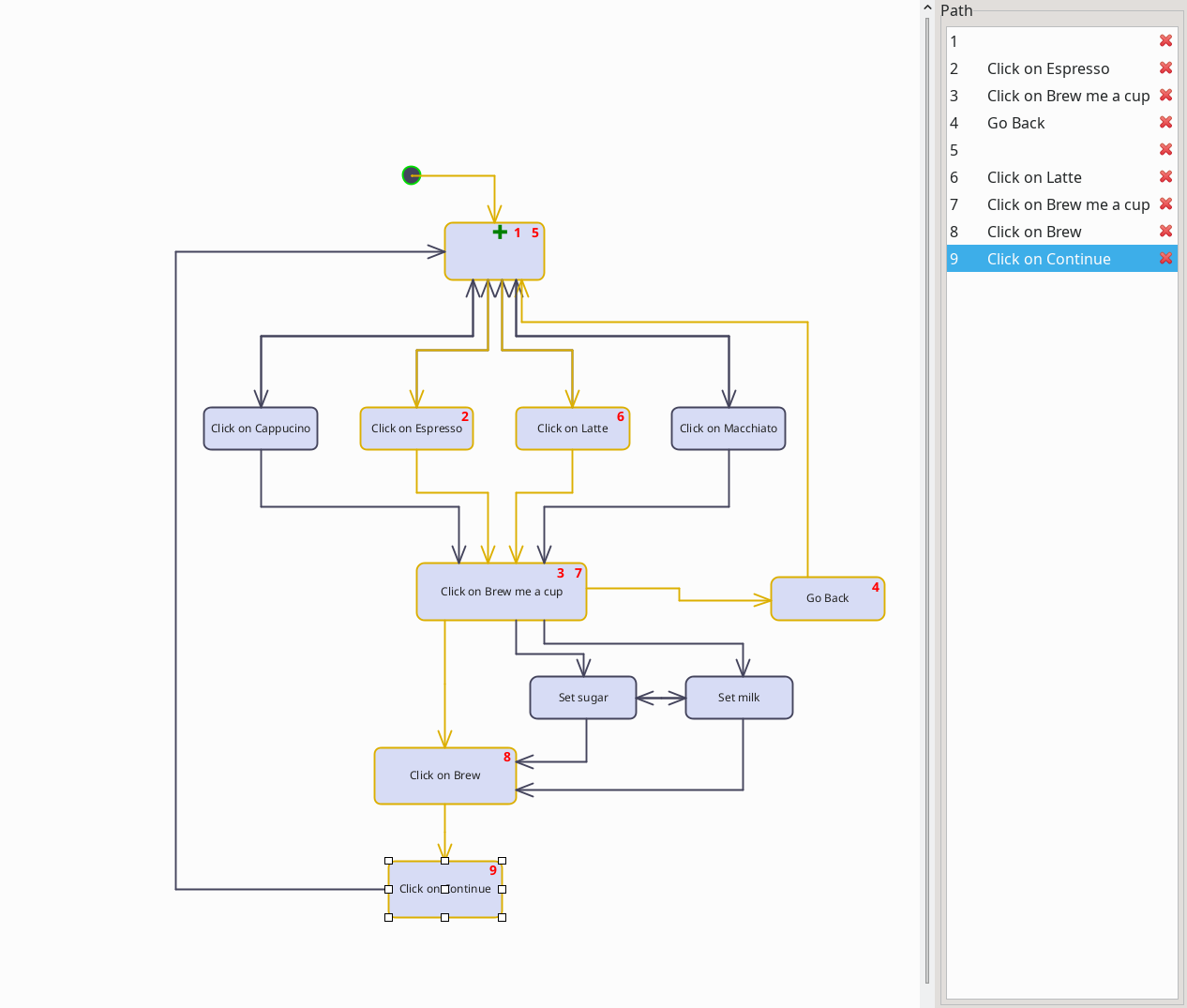Viewport: 1187px width, 1008px height.
Task: Remove step 9 'Click on Continue' with red cross
Action: click(1165, 258)
